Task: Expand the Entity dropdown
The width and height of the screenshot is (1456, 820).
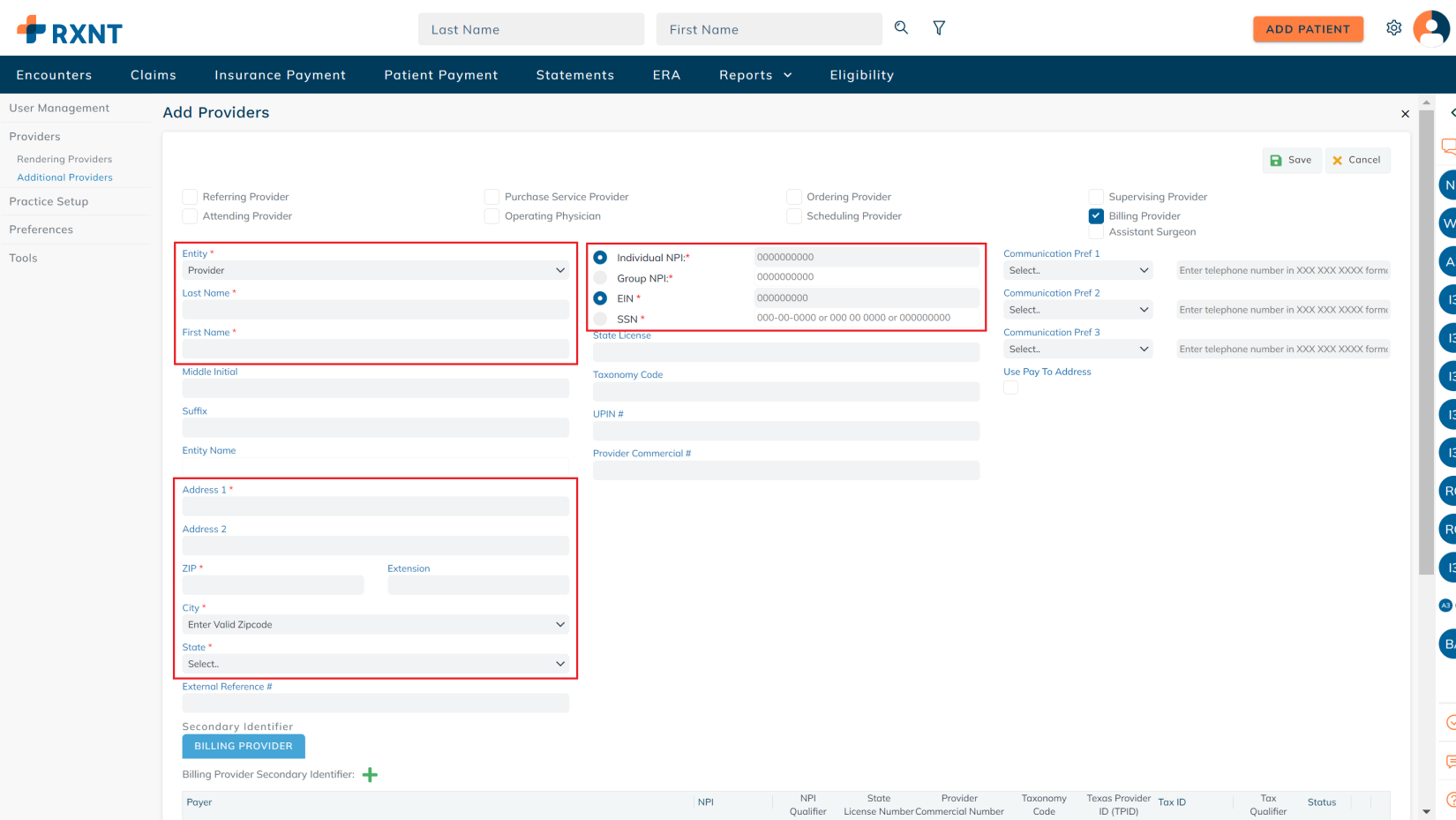Action: (x=375, y=270)
